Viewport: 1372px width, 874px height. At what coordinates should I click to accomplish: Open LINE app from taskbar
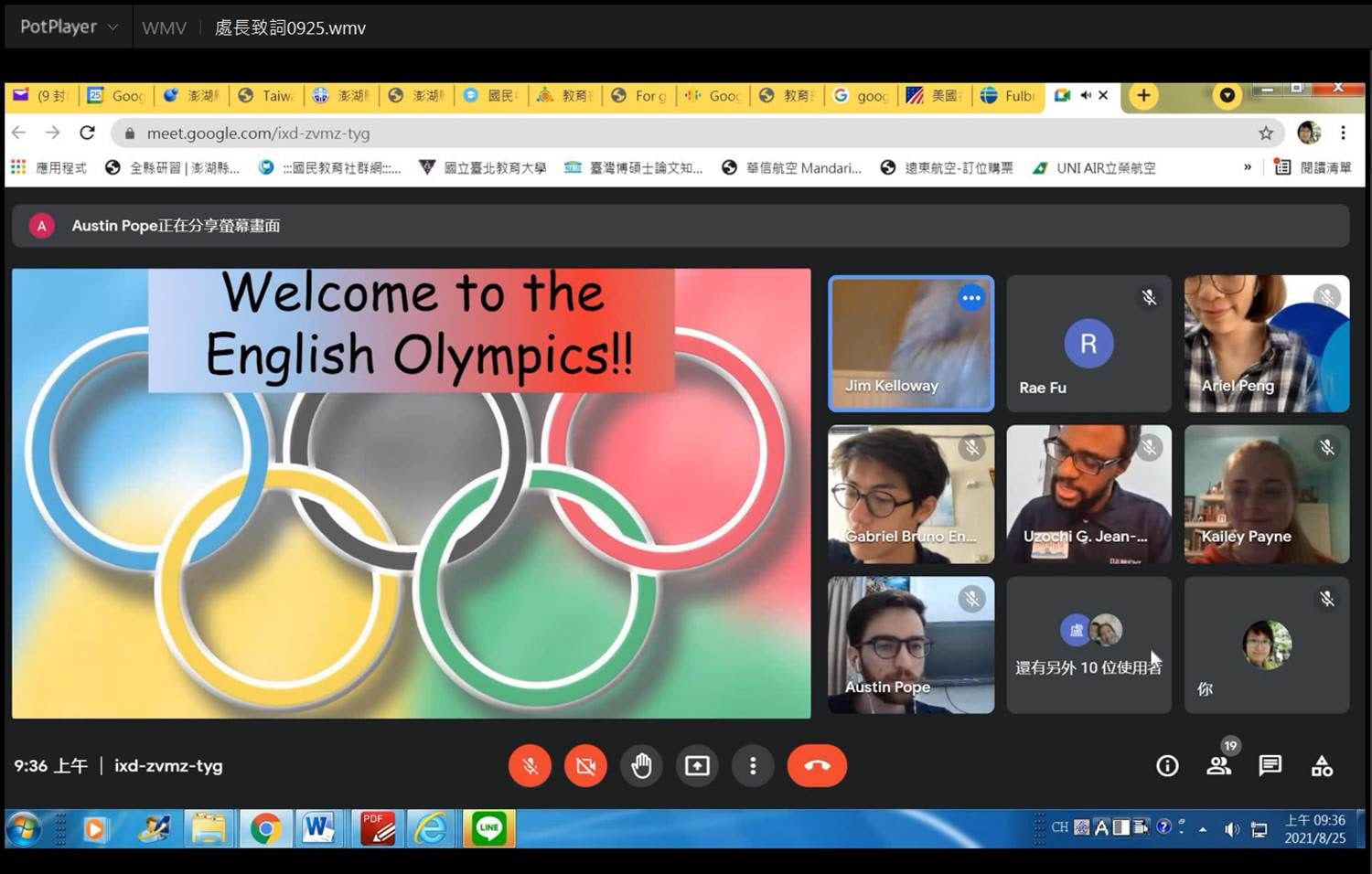point(488,829)
